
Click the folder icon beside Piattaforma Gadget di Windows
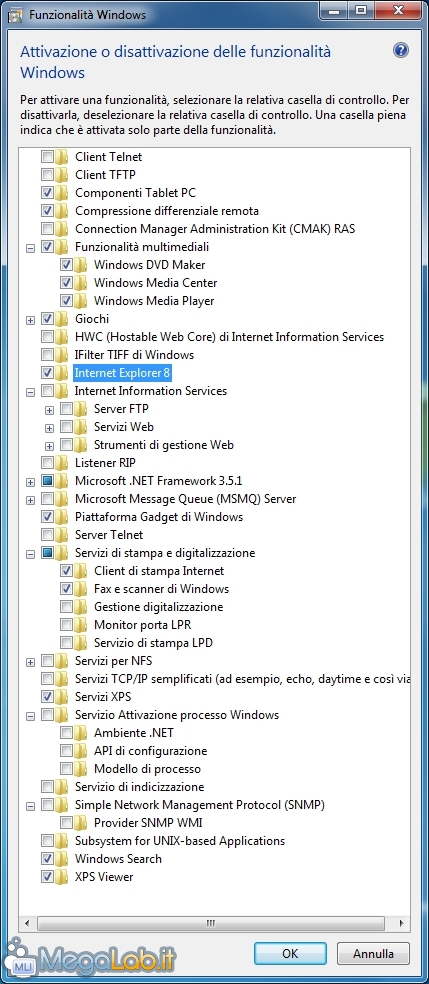click(61, 517)
